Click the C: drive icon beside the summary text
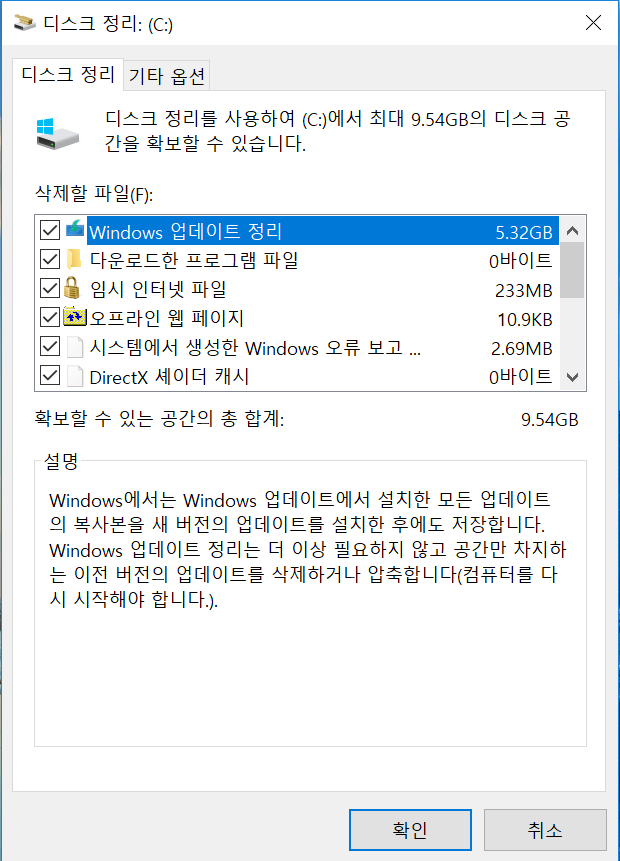Image resolution: width=620 pixels, height=861 pixels. pos(57,133)
